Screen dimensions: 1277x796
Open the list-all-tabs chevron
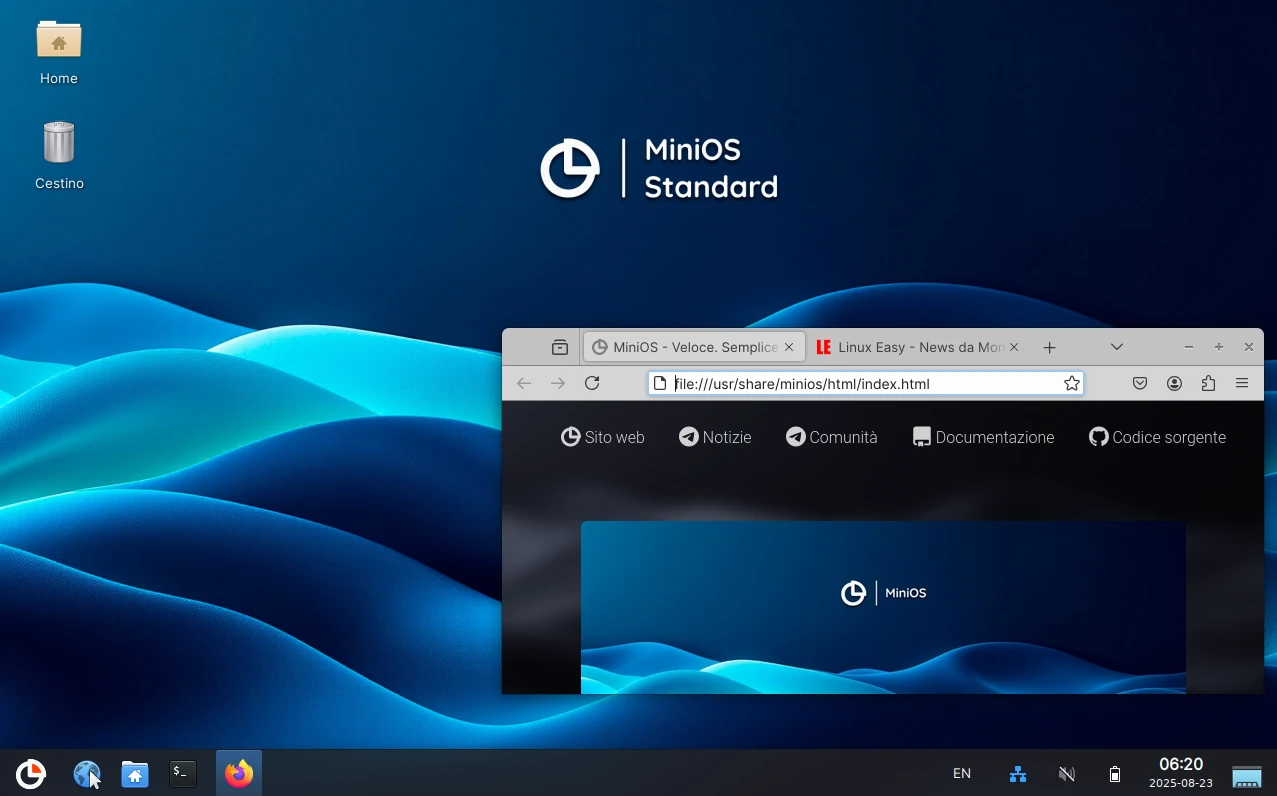coord(1116,347)
